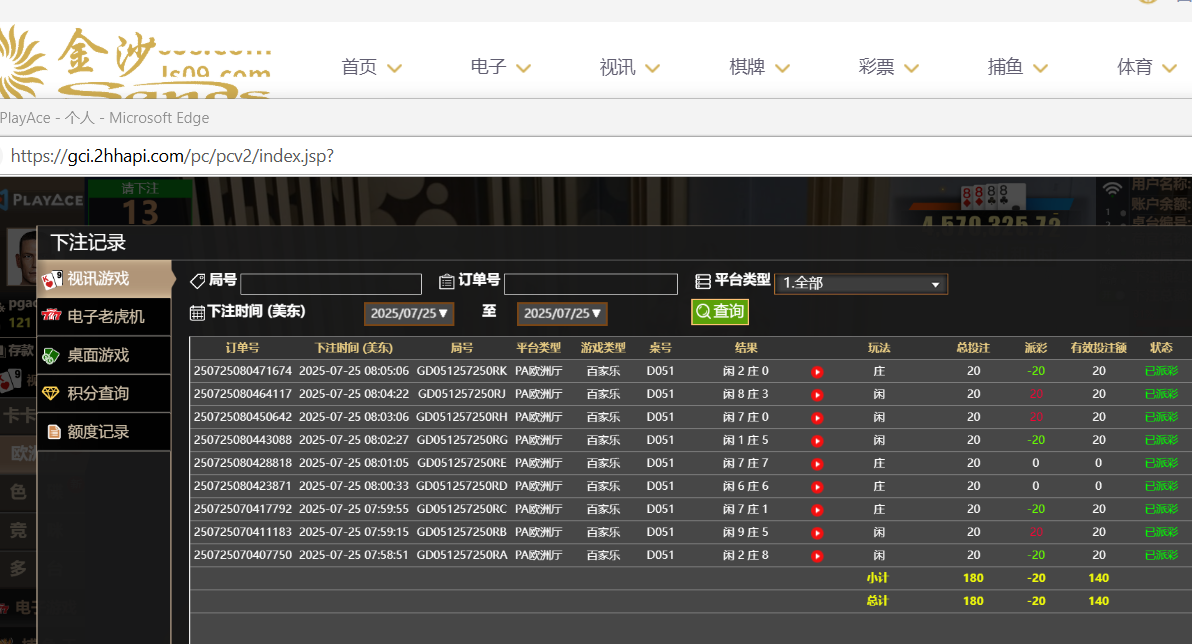Click the 订单号 input field
The height and width of the screenshot is (644, 1192).
[591, 284]
